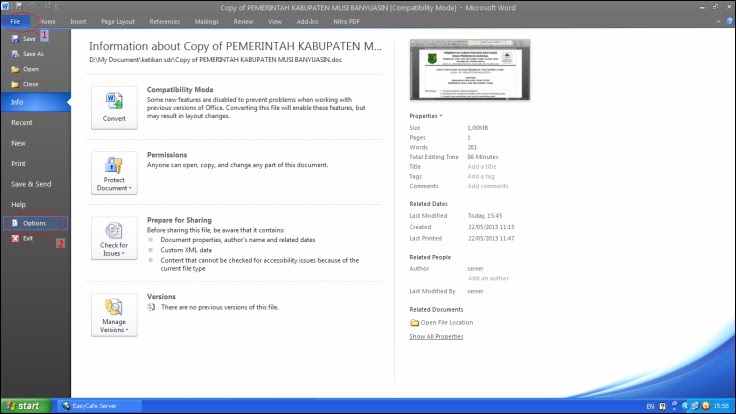
Task: Open the Check for Issues dropdown
Action: pyautogui.click(x=114, y=238)
